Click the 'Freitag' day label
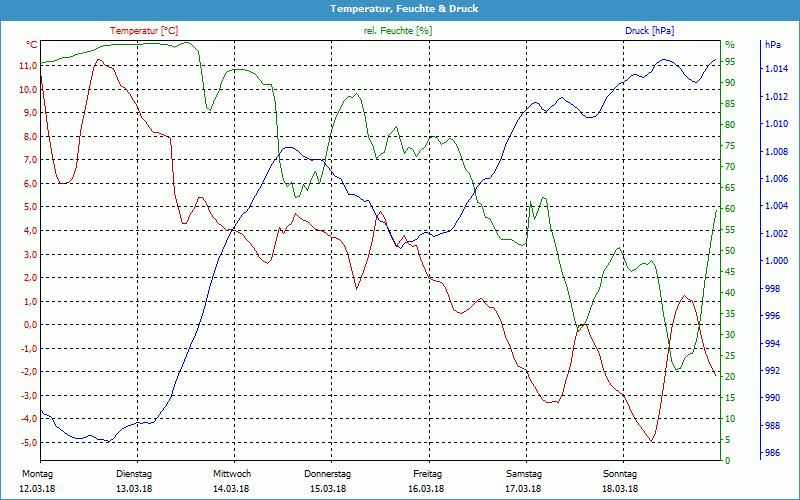The image size is (800, 500). 428,474
